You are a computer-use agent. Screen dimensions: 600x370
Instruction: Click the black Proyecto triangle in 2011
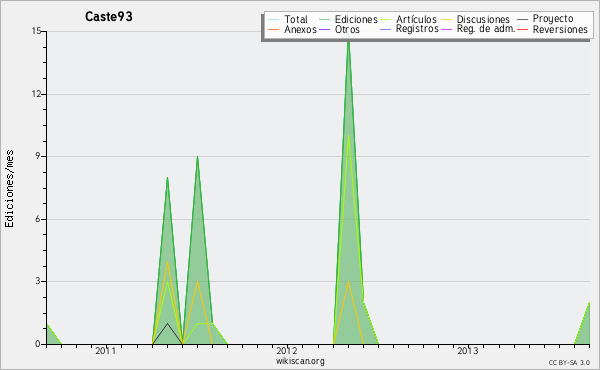(167, 335)
